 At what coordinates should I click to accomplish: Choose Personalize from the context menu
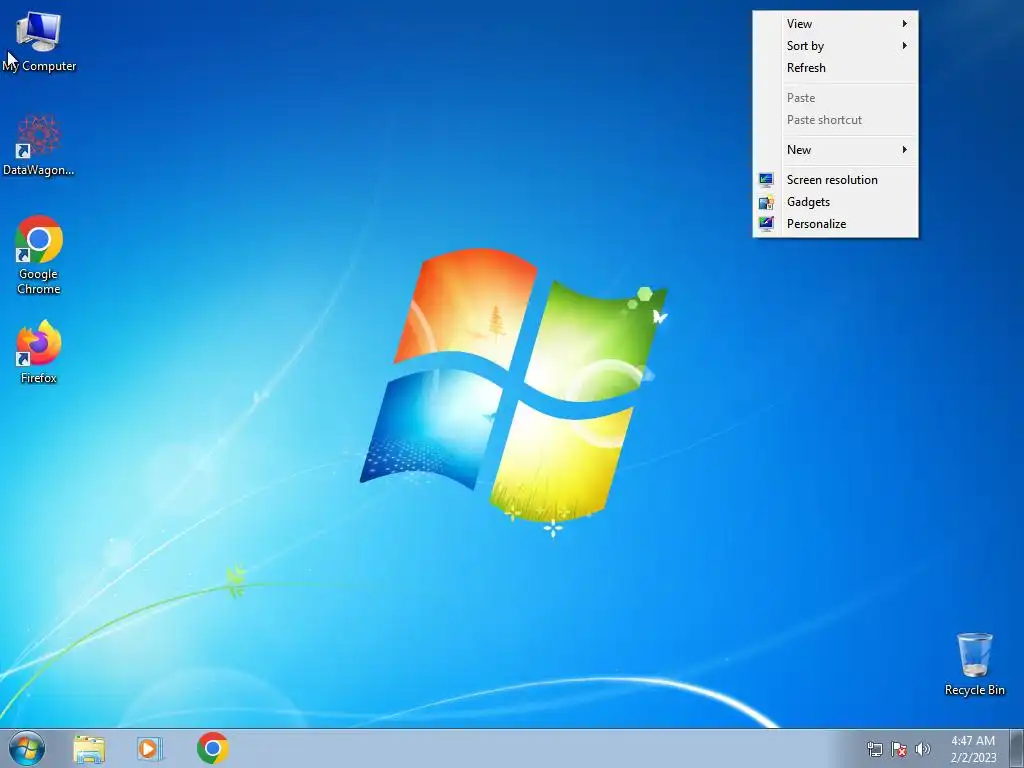click(x=835, y=224)
